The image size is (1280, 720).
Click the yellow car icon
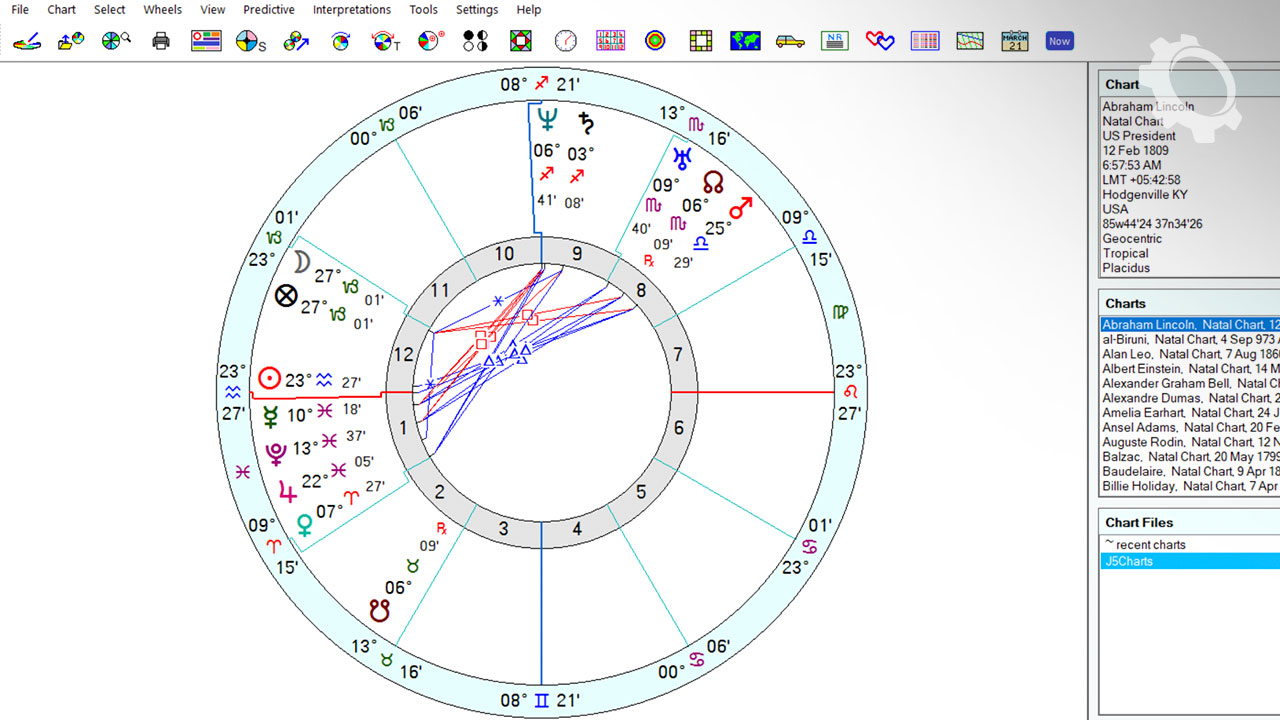coord(790,41)
